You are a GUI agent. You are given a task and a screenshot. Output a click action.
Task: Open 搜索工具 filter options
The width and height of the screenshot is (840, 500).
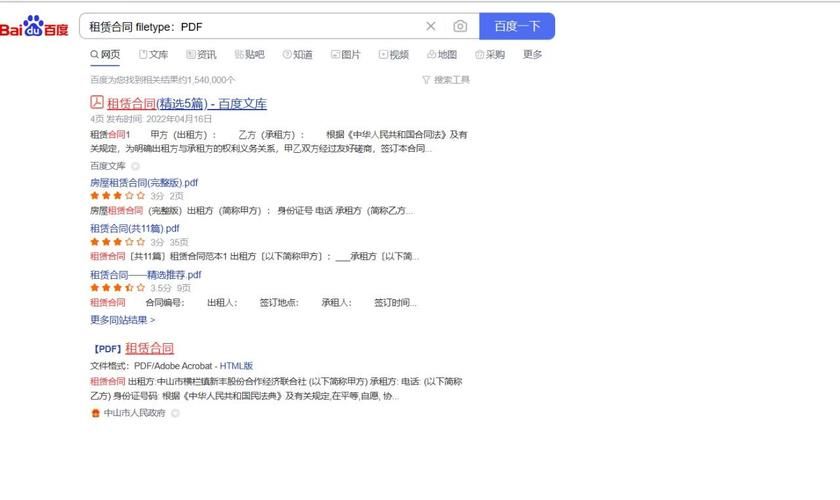446,80
